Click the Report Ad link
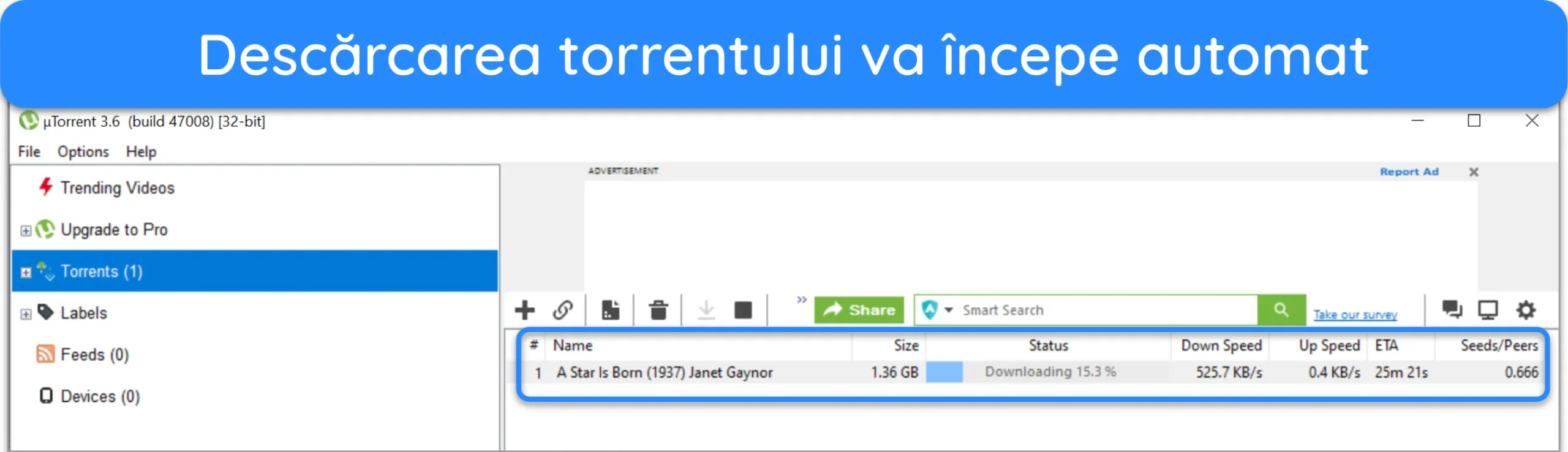Screen dimensions: 1568x452 pyautogui.click(x=1409, y=172)
